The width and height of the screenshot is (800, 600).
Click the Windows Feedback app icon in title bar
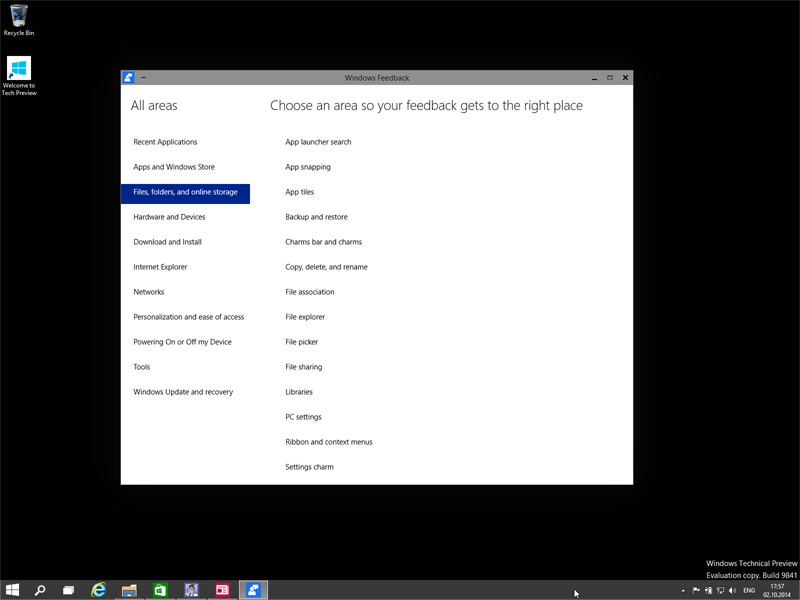128,78
